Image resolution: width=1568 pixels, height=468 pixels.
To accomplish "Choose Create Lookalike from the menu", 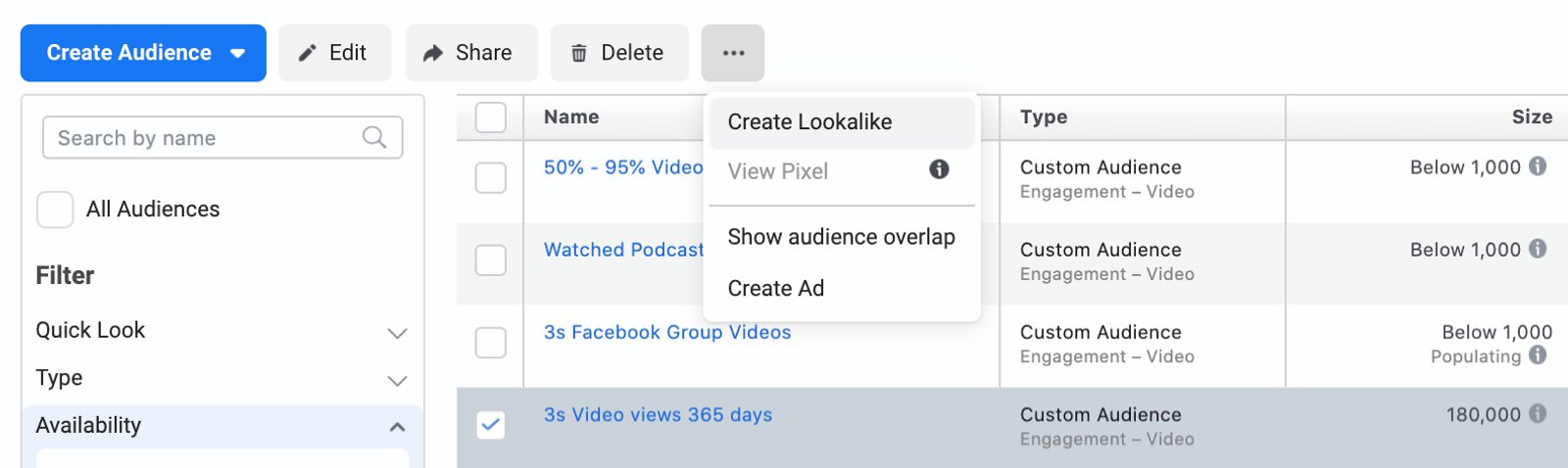I will [x=809, y=122].
